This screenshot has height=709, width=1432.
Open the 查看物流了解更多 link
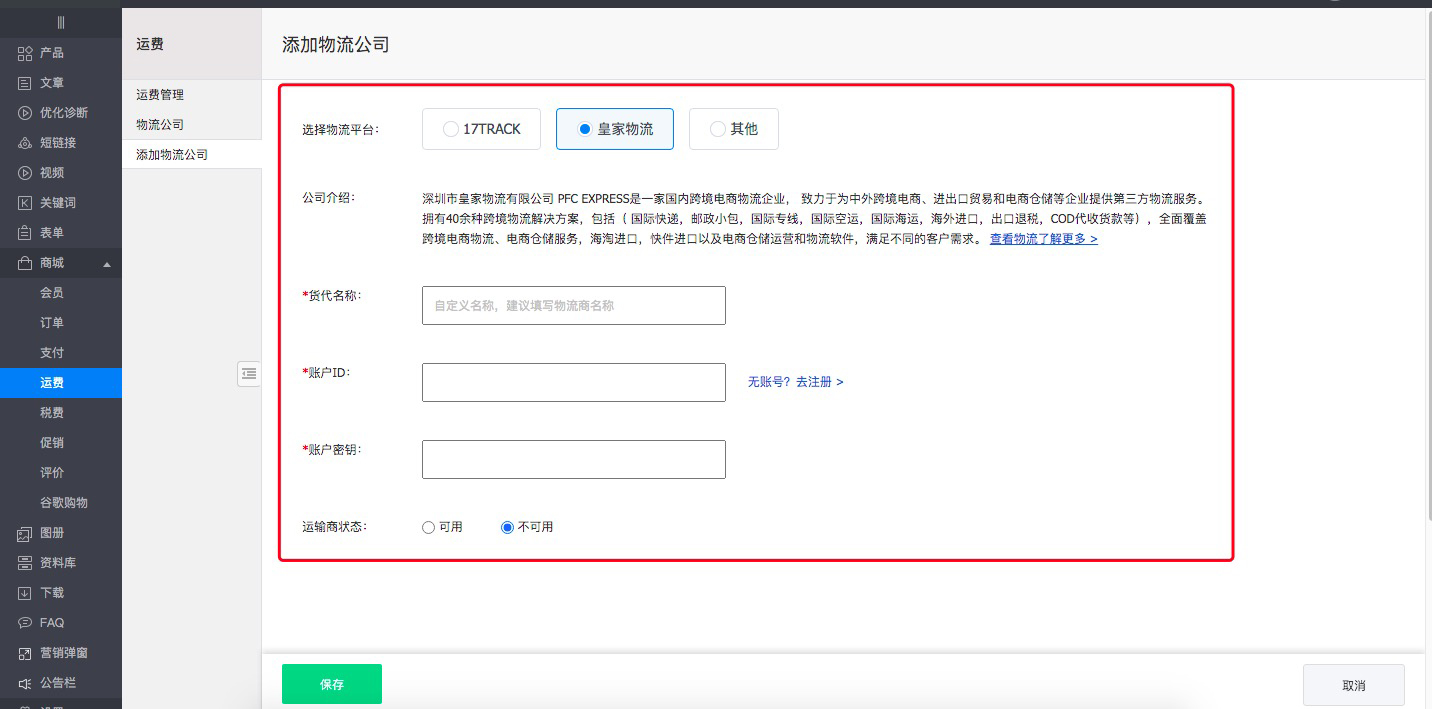tap(1043, 240)
